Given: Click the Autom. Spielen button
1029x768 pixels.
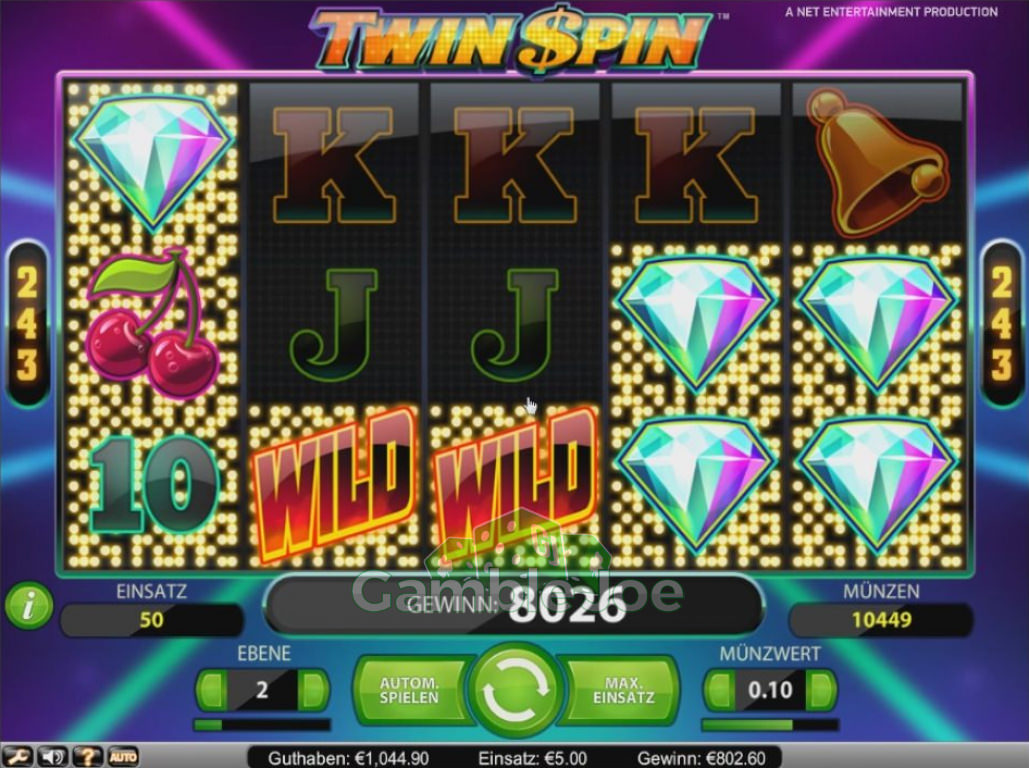Looking at the screenshot, I should tap(410, 690).
